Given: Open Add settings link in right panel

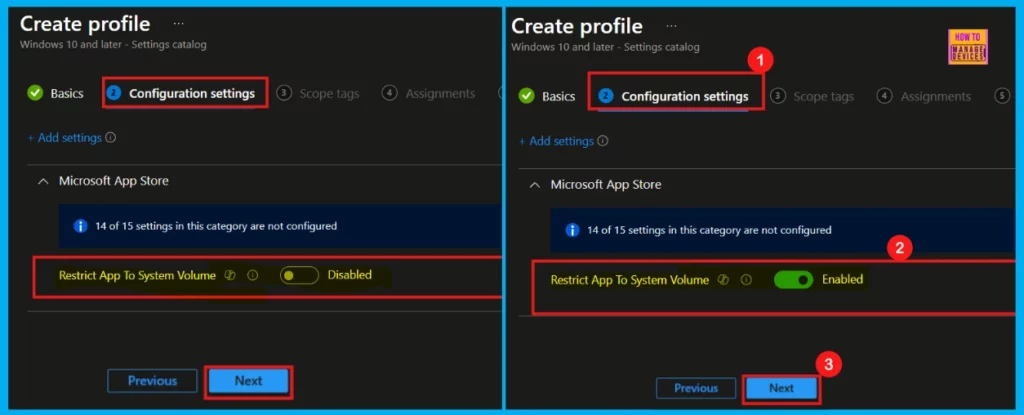Looking at the screenshot, I should (556, 141).
